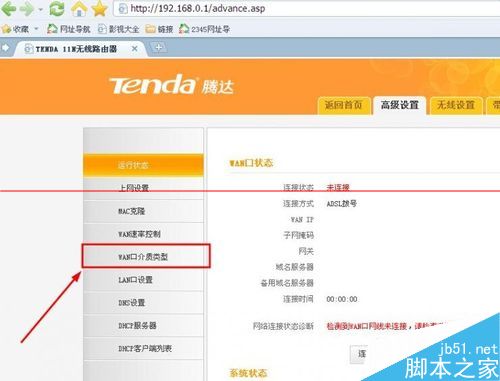Viewport: 500px width, 381px height.
Task: Click the 未连接 connection status value
Action: coord(338,188)
